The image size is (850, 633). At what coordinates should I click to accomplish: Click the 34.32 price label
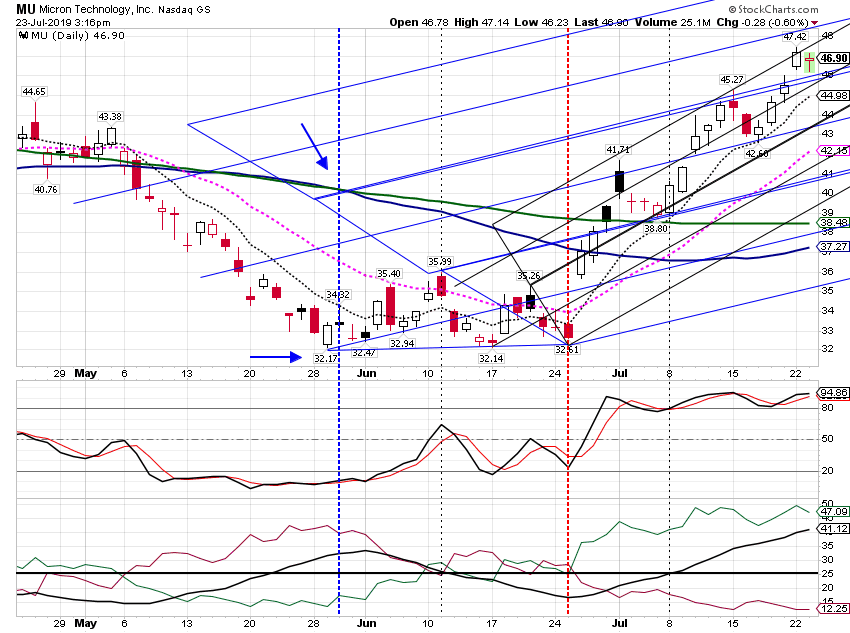click(338, 295)
